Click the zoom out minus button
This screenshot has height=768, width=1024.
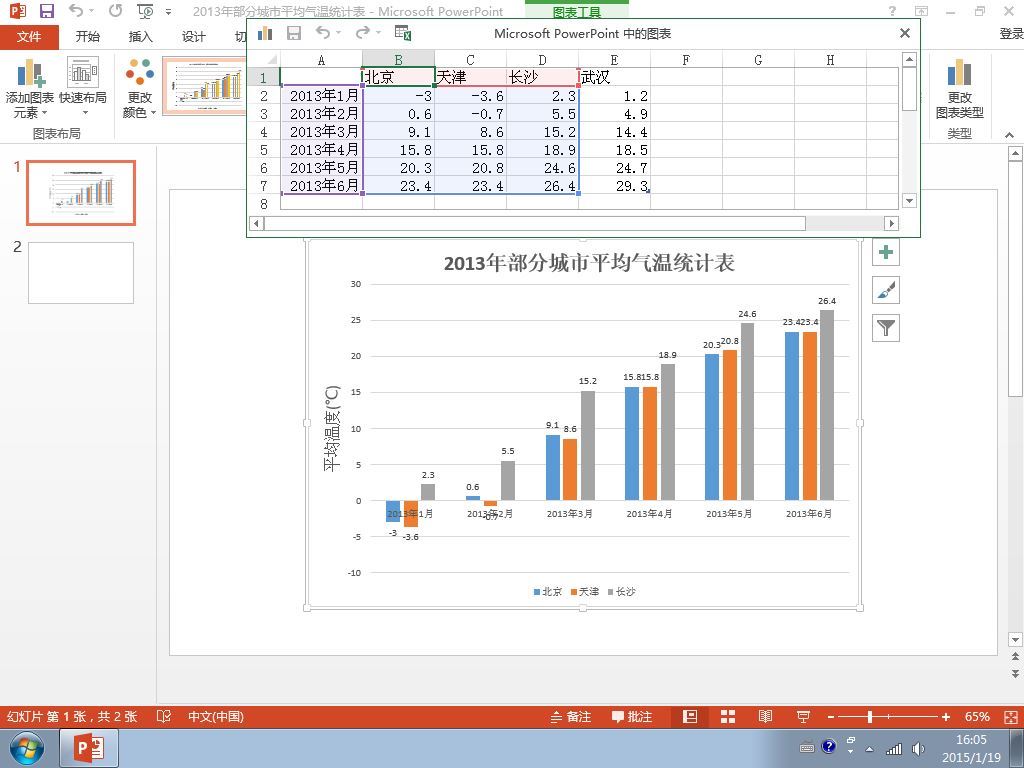[x=831, y=717]
